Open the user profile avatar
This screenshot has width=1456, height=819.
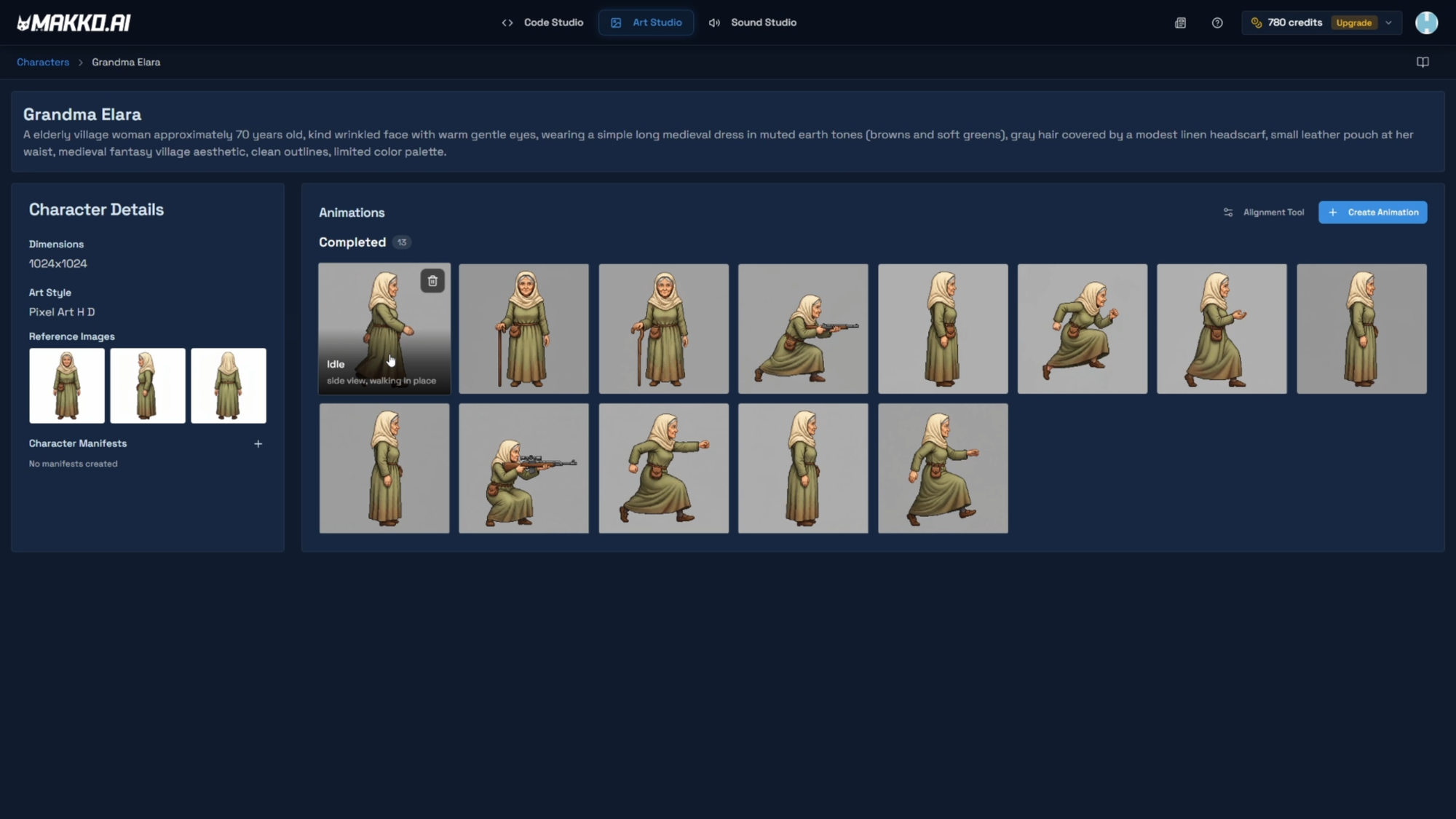coord(1425,23)
